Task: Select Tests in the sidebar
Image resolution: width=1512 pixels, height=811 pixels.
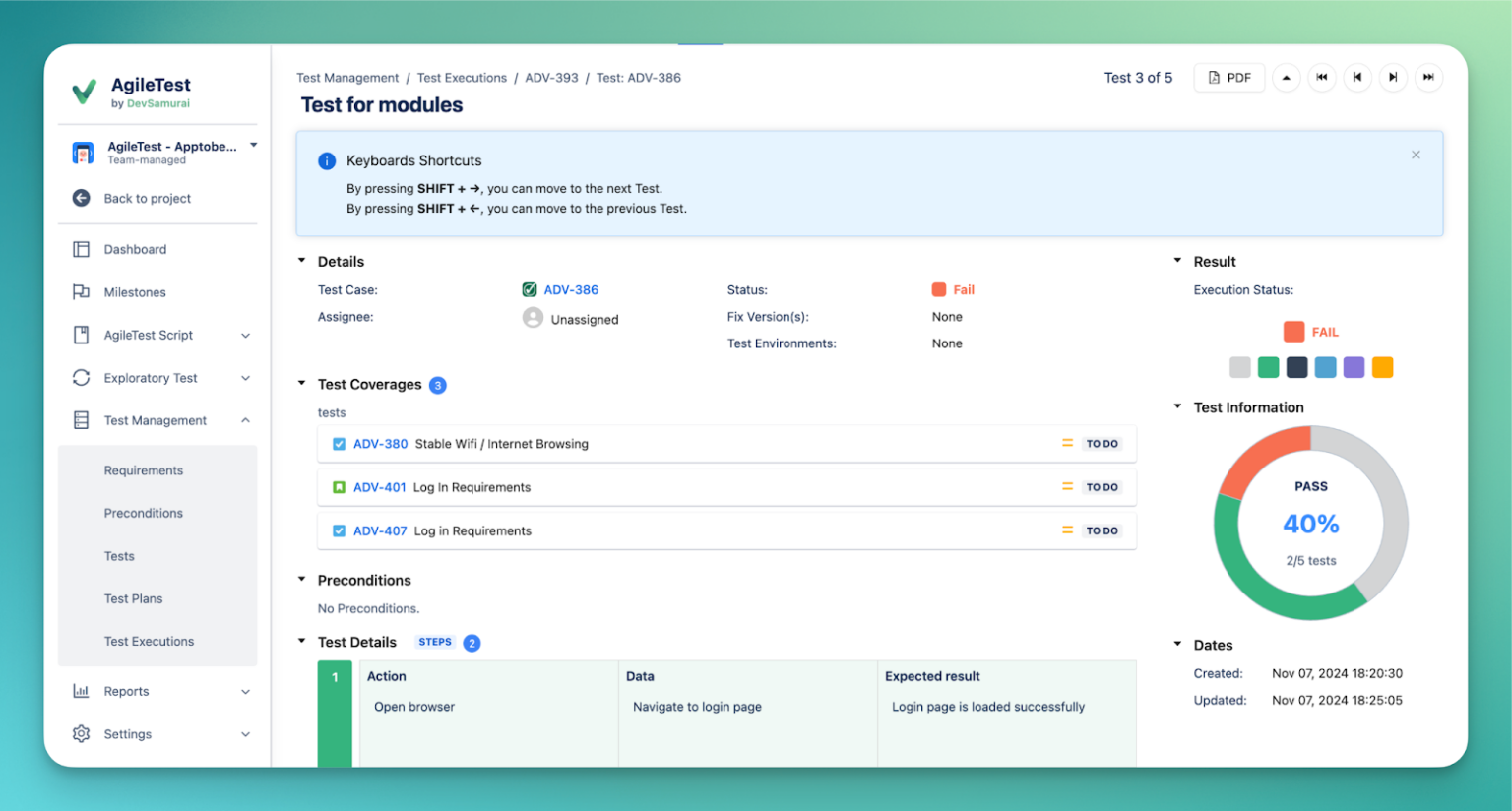Action: click(119, 556)
